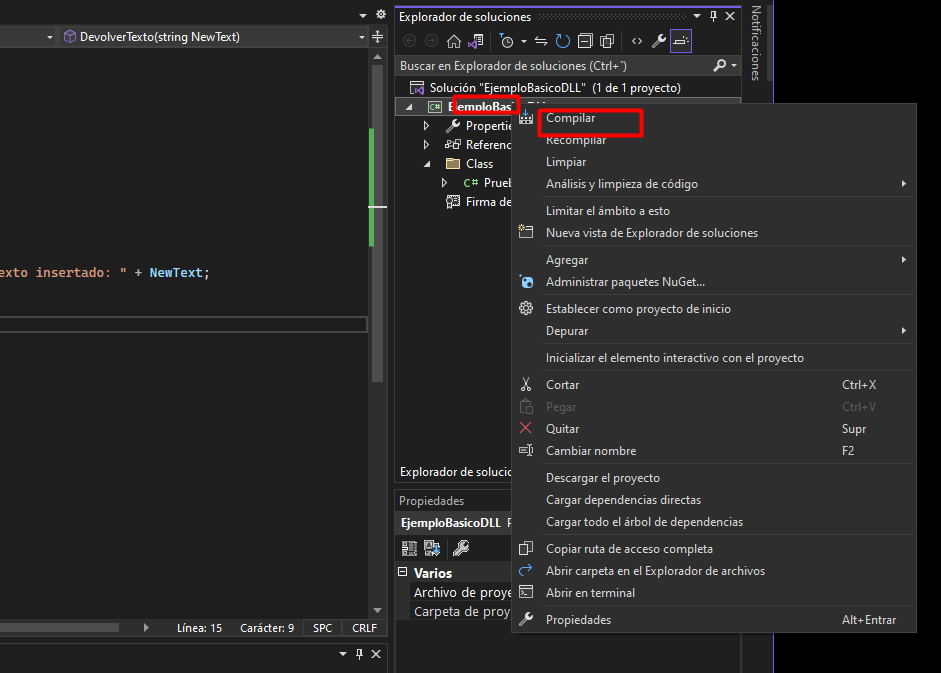Click the view code angle brackets icon
The width and height of the screenshot is (941, 673).
[x=637, y=41]
